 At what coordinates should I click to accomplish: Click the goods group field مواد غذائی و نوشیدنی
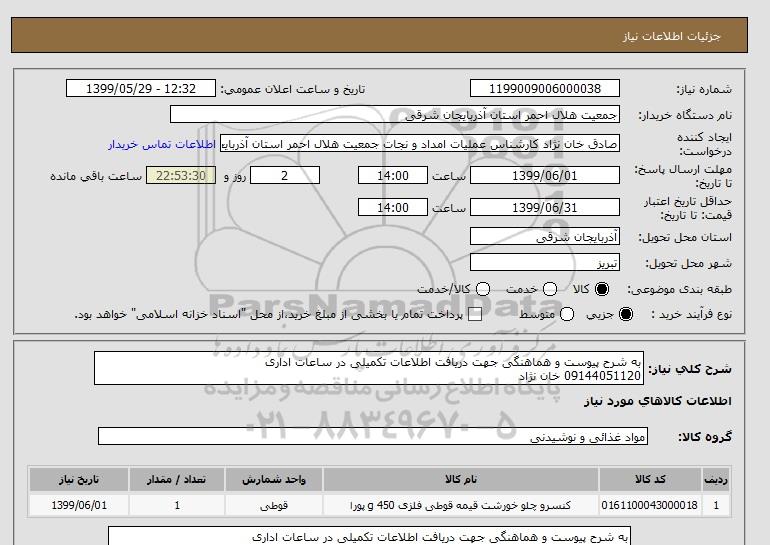coord(373,436)
